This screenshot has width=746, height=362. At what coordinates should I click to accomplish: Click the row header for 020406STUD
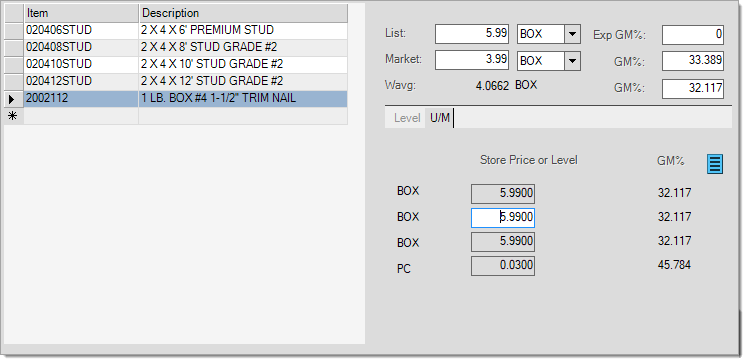(13, 30)
